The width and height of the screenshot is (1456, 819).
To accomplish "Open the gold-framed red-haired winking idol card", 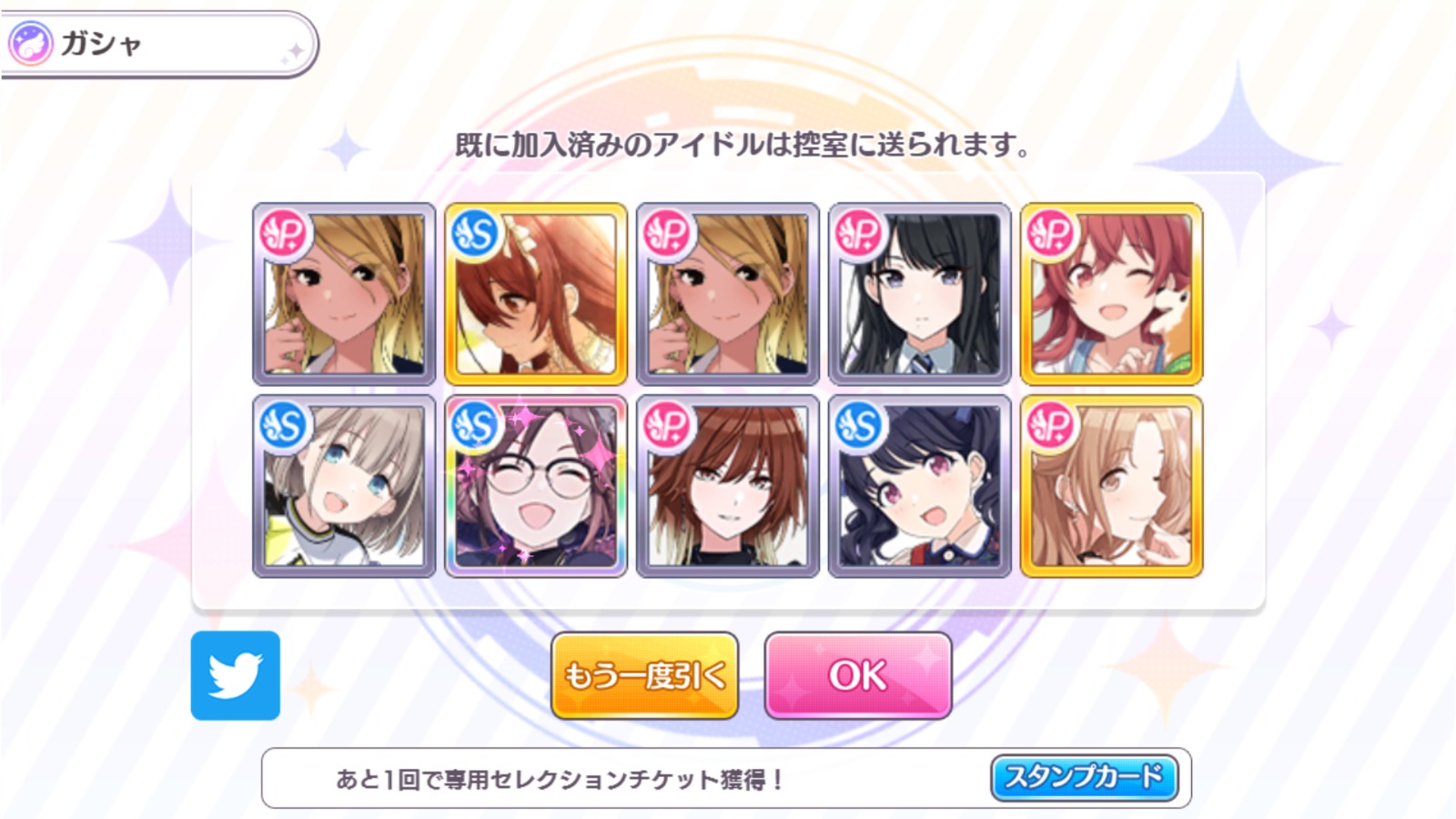I will (1111, 294).
